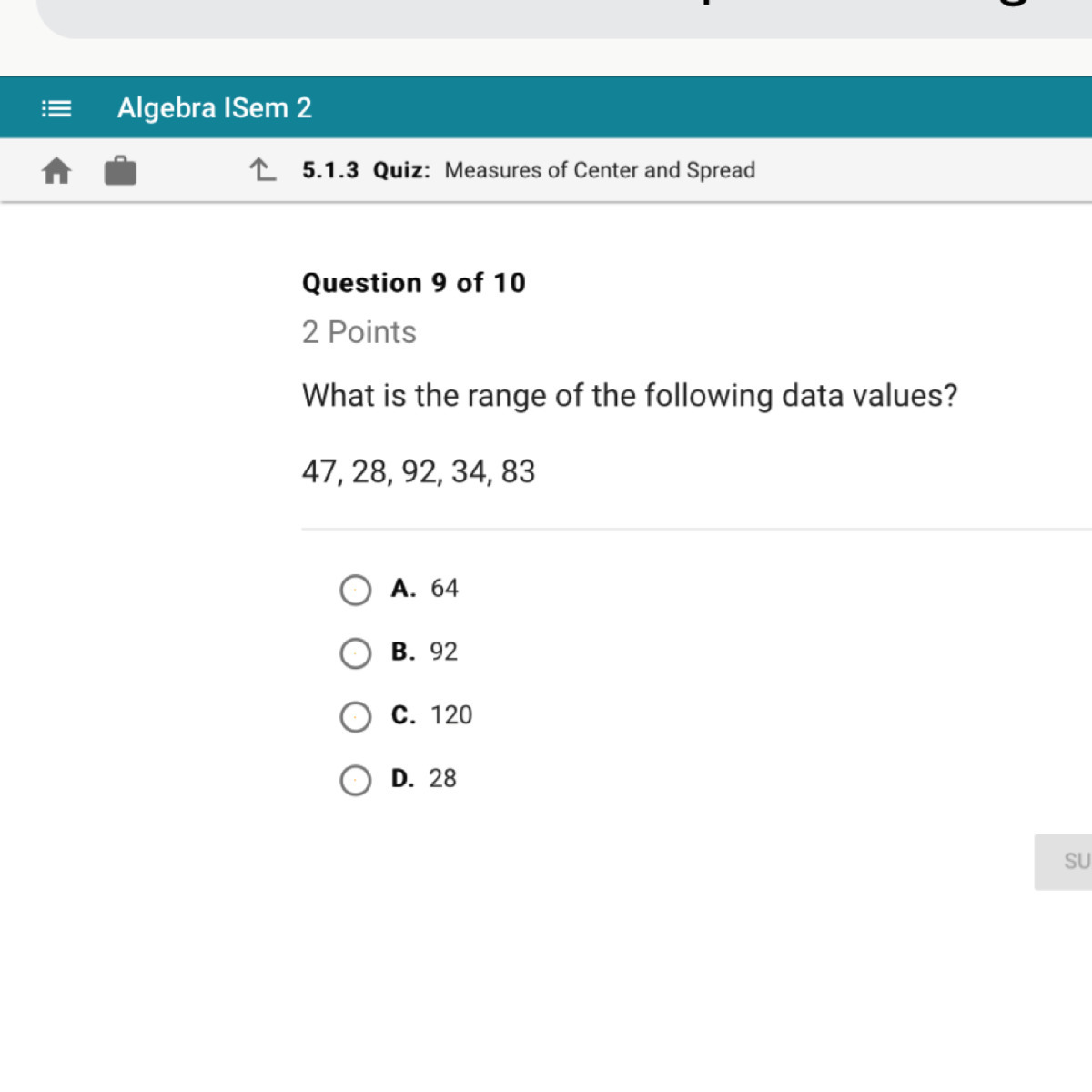Image resolution: width=1092 pixels, height=1092 pixels.
Task: Click the 5.1.3 Quiz breadcrumb label
Action: pyautogui.click(x=366, y=170)
